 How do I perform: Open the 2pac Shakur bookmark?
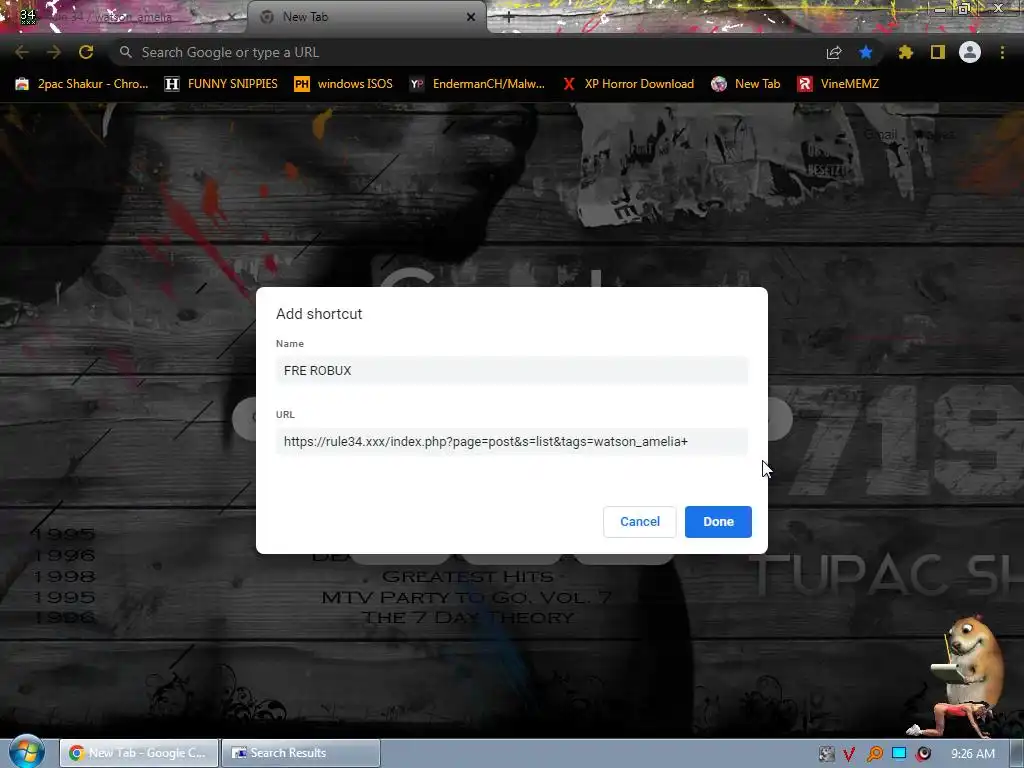82,84
